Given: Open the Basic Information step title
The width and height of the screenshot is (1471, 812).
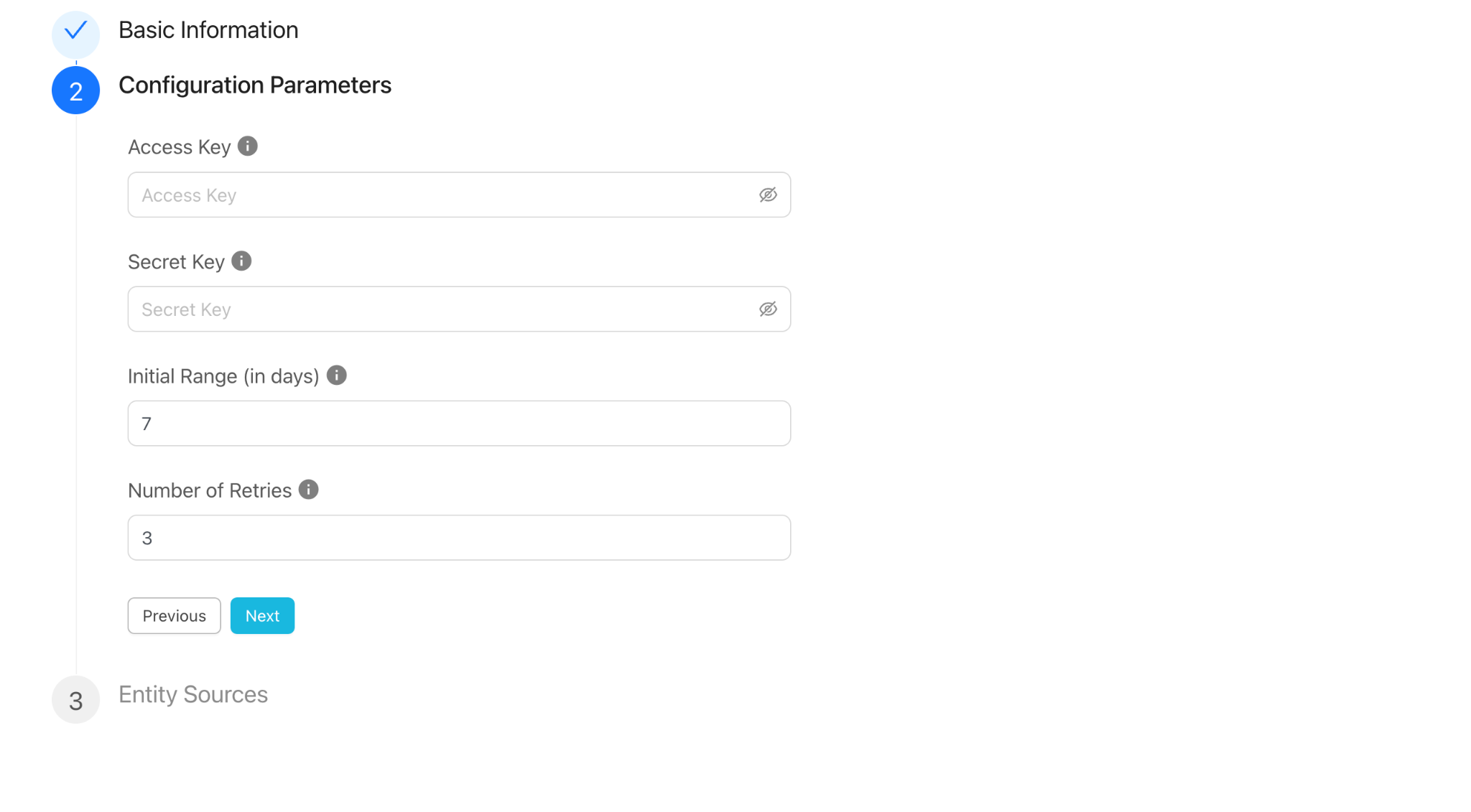Looking at the screenshot, I should [208, 30].
